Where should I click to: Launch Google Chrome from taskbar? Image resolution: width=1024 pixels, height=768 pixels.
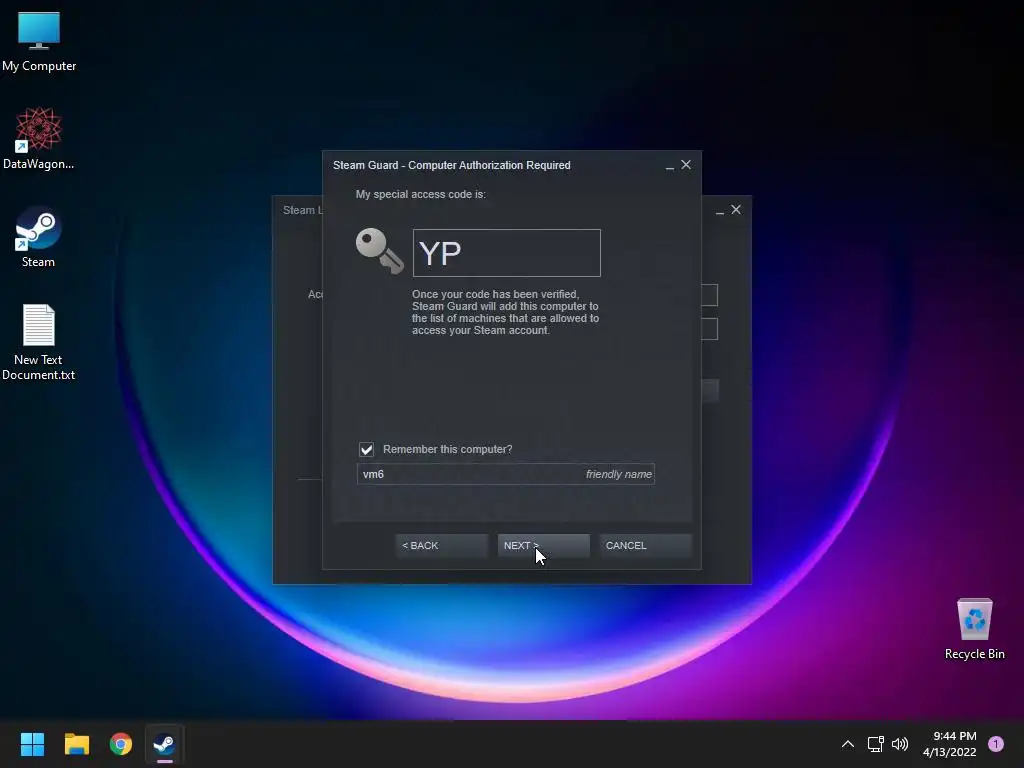click(x=121, y=744)
